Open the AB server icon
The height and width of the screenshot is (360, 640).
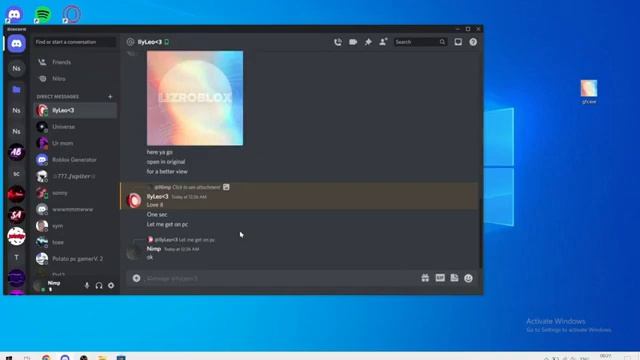[16, 152]
